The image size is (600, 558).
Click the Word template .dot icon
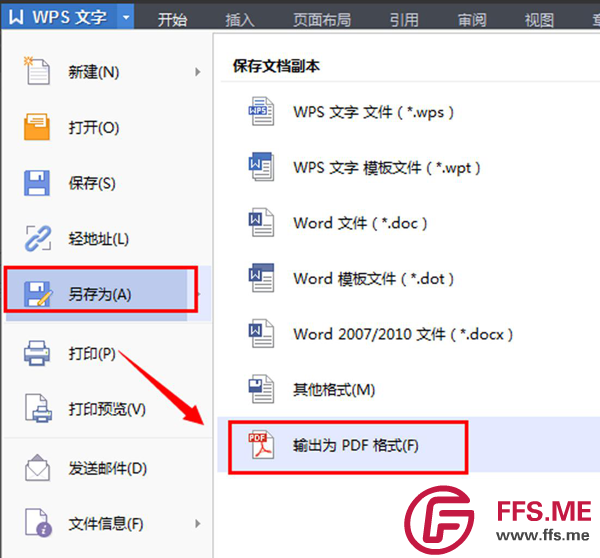point(261,277)
